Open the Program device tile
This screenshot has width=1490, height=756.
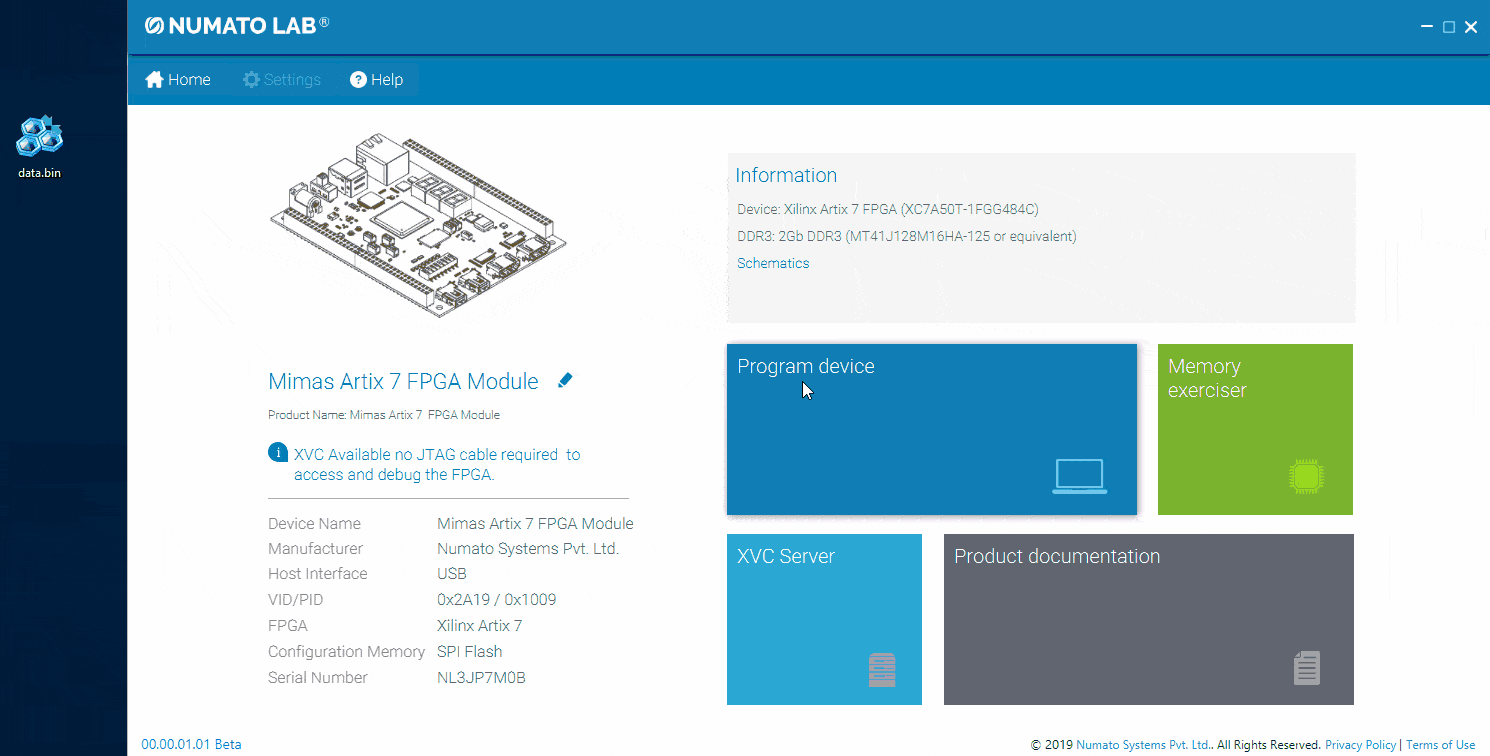[x=931, y=429]
